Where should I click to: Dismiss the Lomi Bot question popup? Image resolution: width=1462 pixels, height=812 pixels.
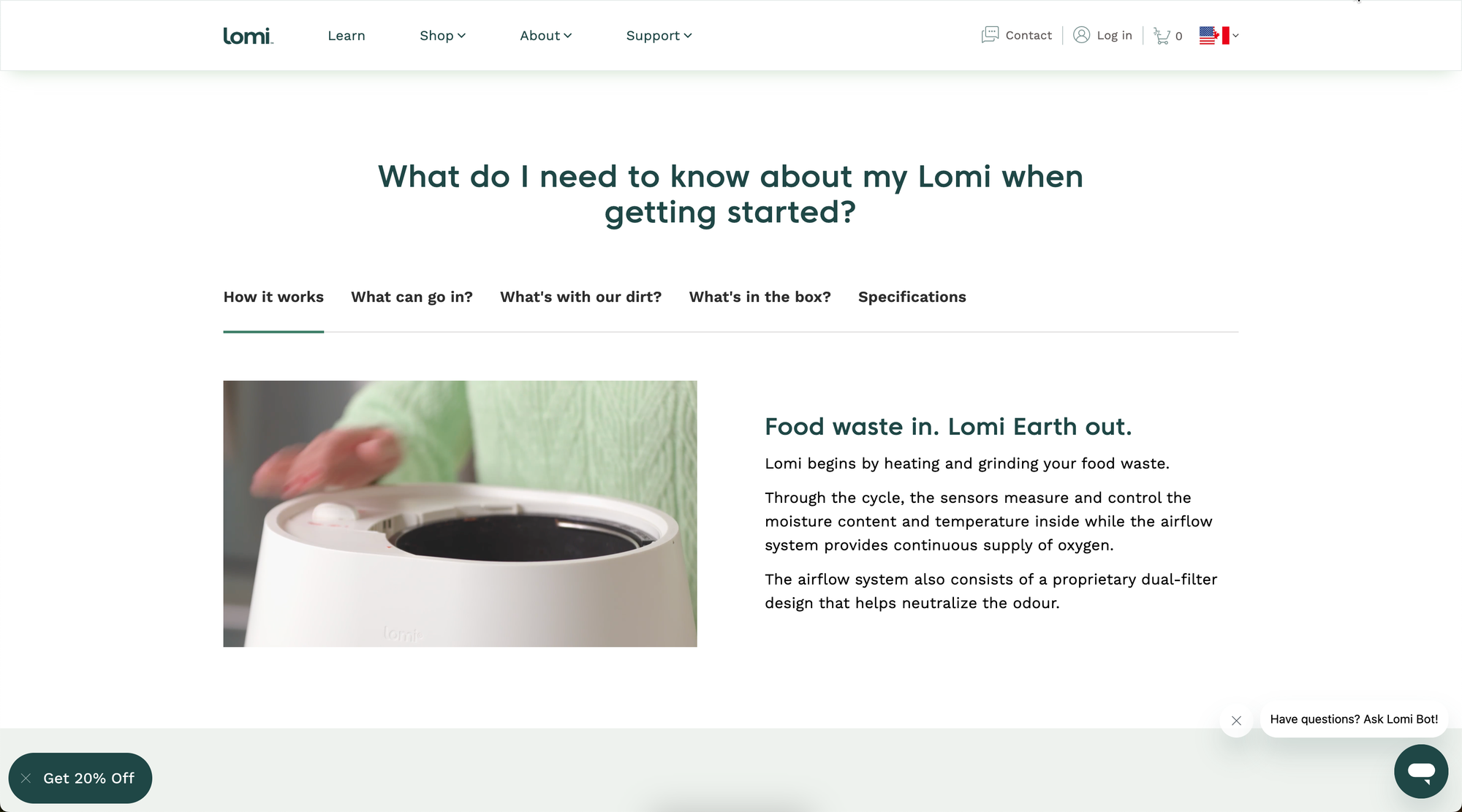point(1236,721)
